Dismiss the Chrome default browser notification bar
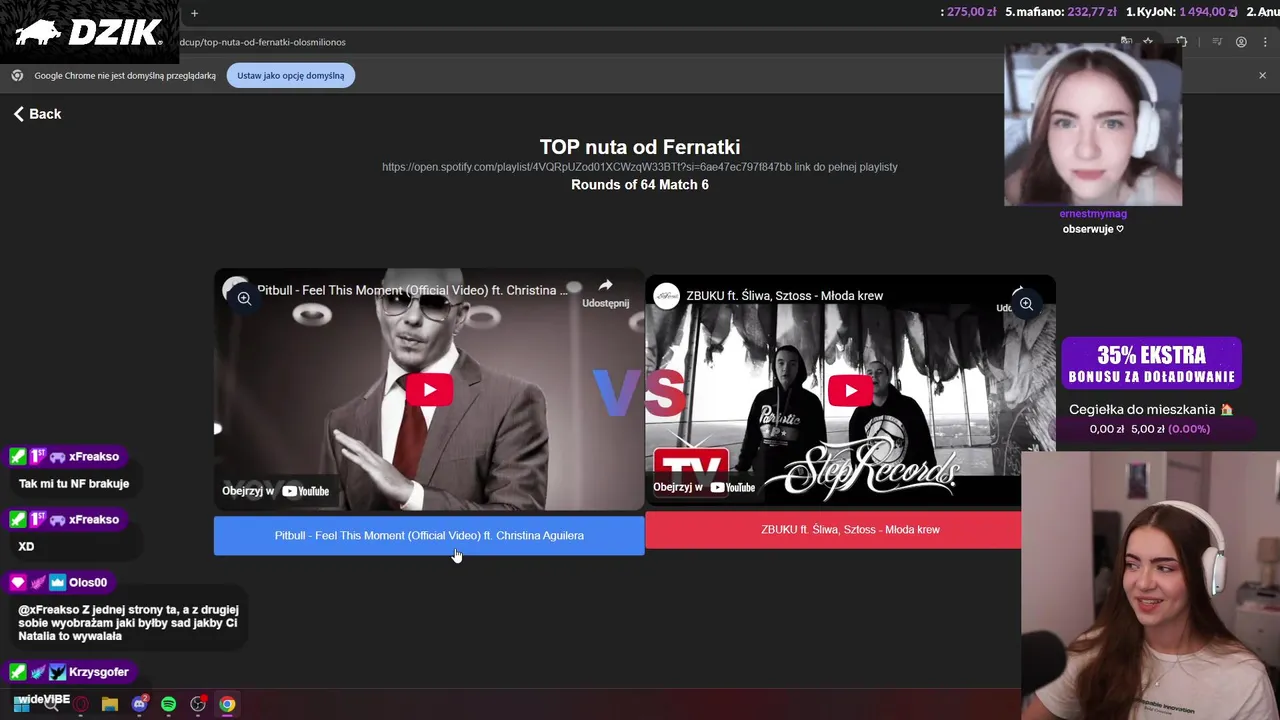This screenshot has height=720, width=1280. 1262,76
